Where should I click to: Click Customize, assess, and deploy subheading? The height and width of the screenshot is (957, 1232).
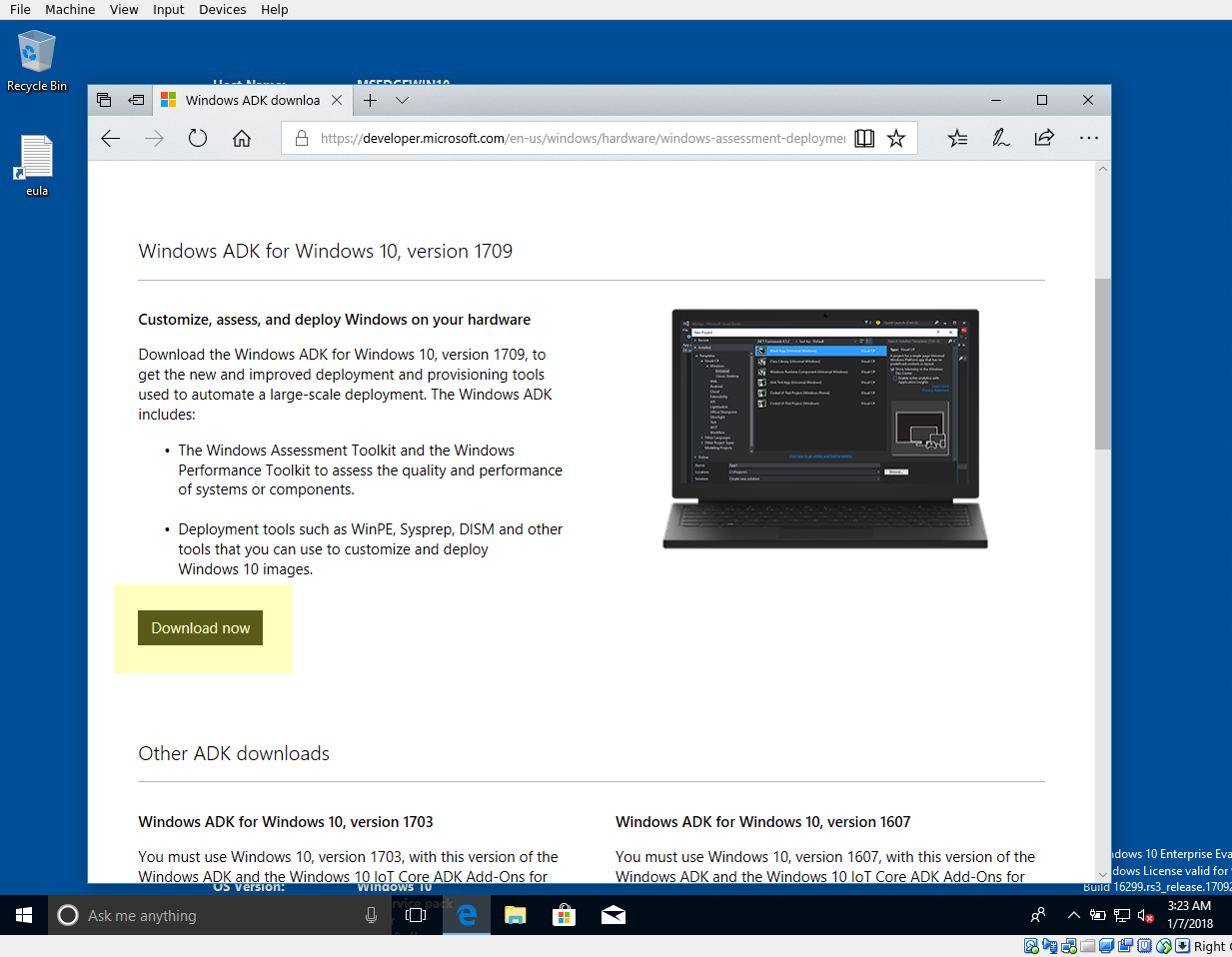335,320
